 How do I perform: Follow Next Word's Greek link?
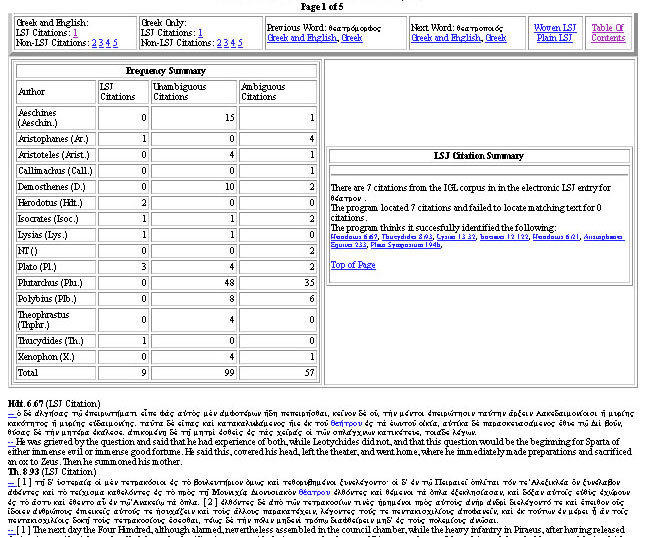pos(496,38)
